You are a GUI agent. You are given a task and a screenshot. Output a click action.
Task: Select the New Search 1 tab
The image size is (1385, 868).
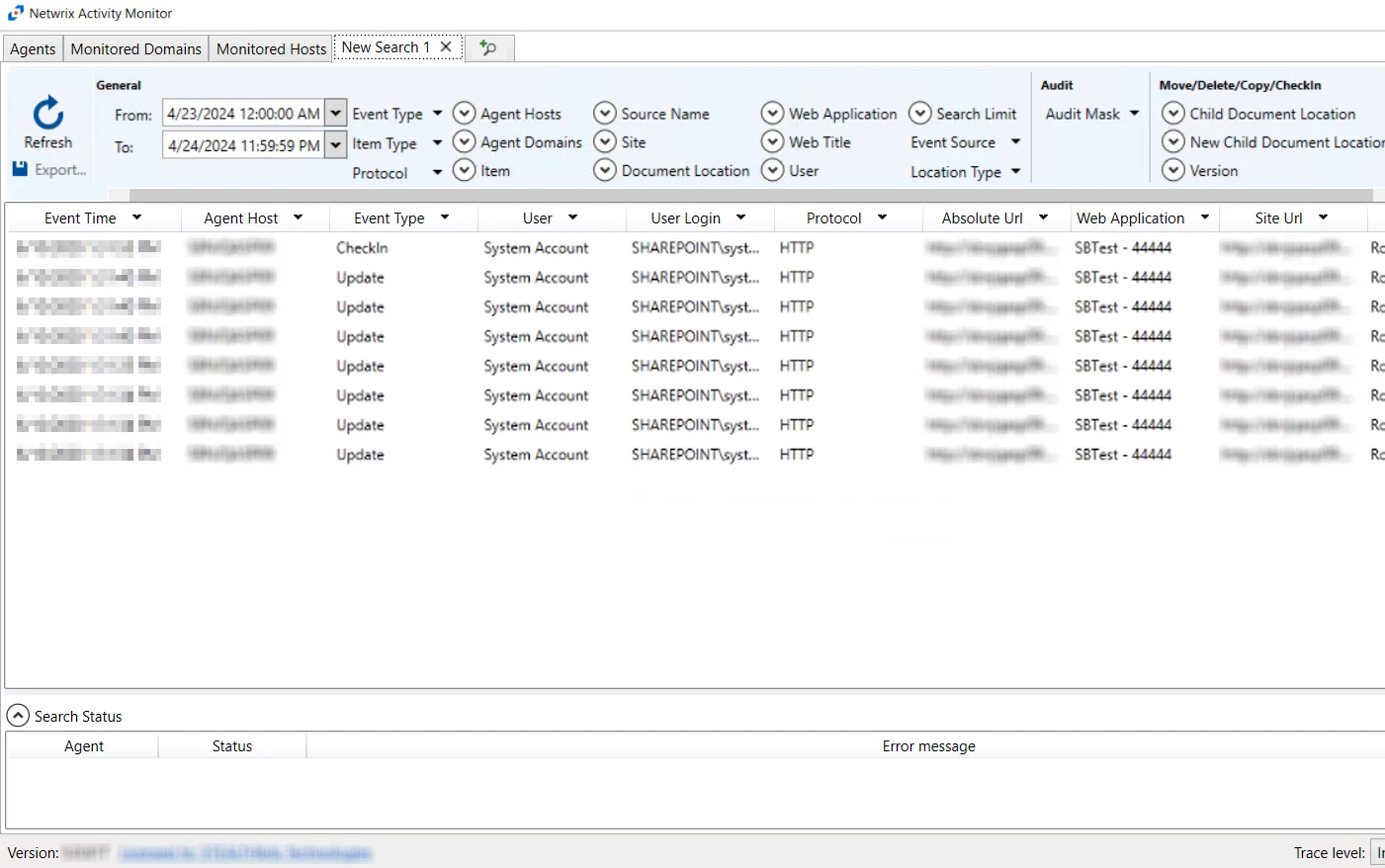pos(386,46)
